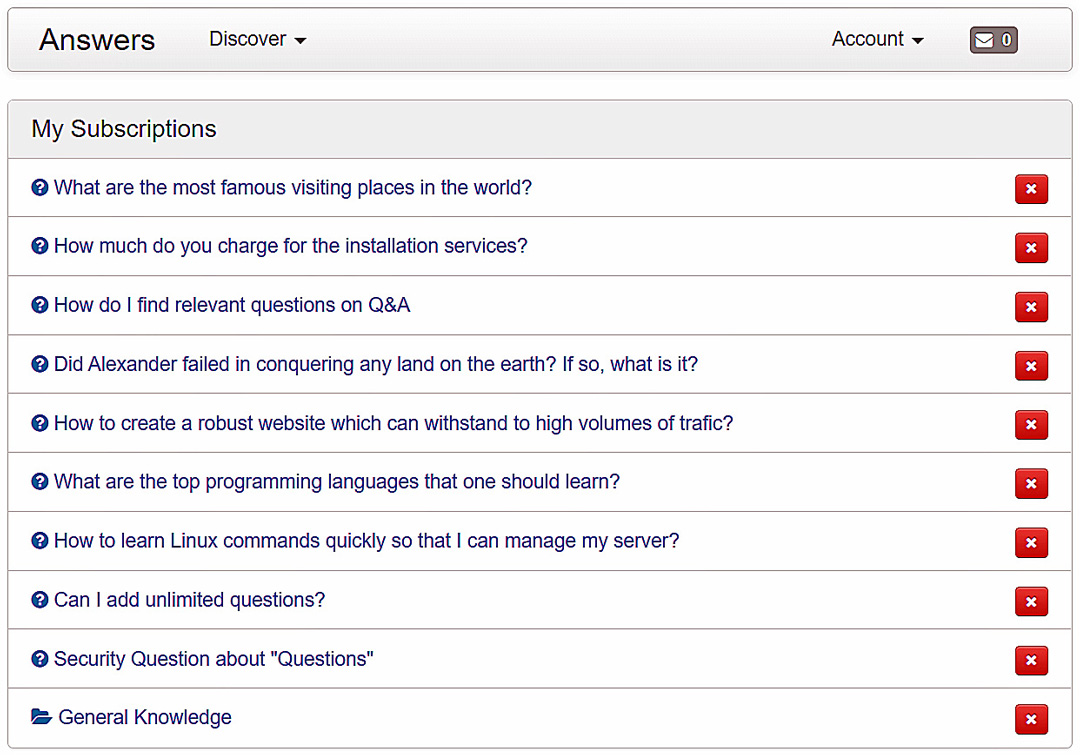Image resolution: width=1080 pixels, height=755 pixels.
Task: Click question icon beside 'most famous visiting places'
Action: [40, 187]
